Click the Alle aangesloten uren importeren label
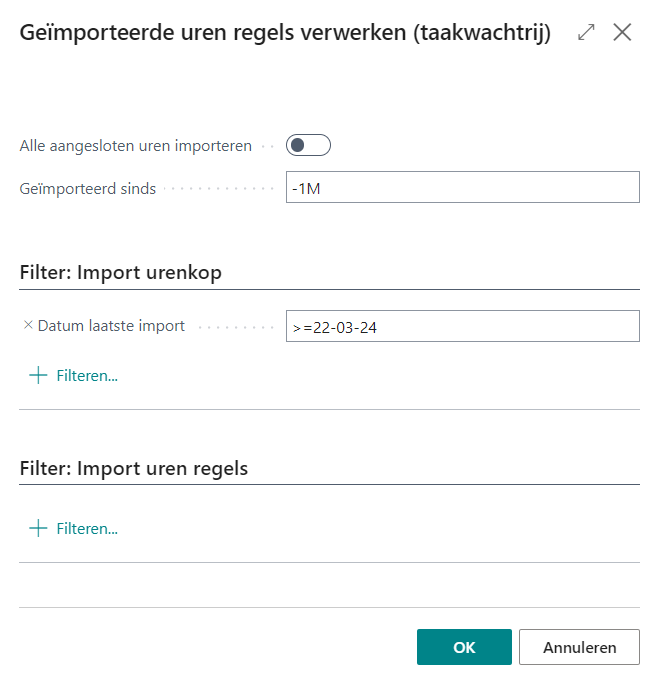The height and width of the screenshot is (688, 663). 136,146
